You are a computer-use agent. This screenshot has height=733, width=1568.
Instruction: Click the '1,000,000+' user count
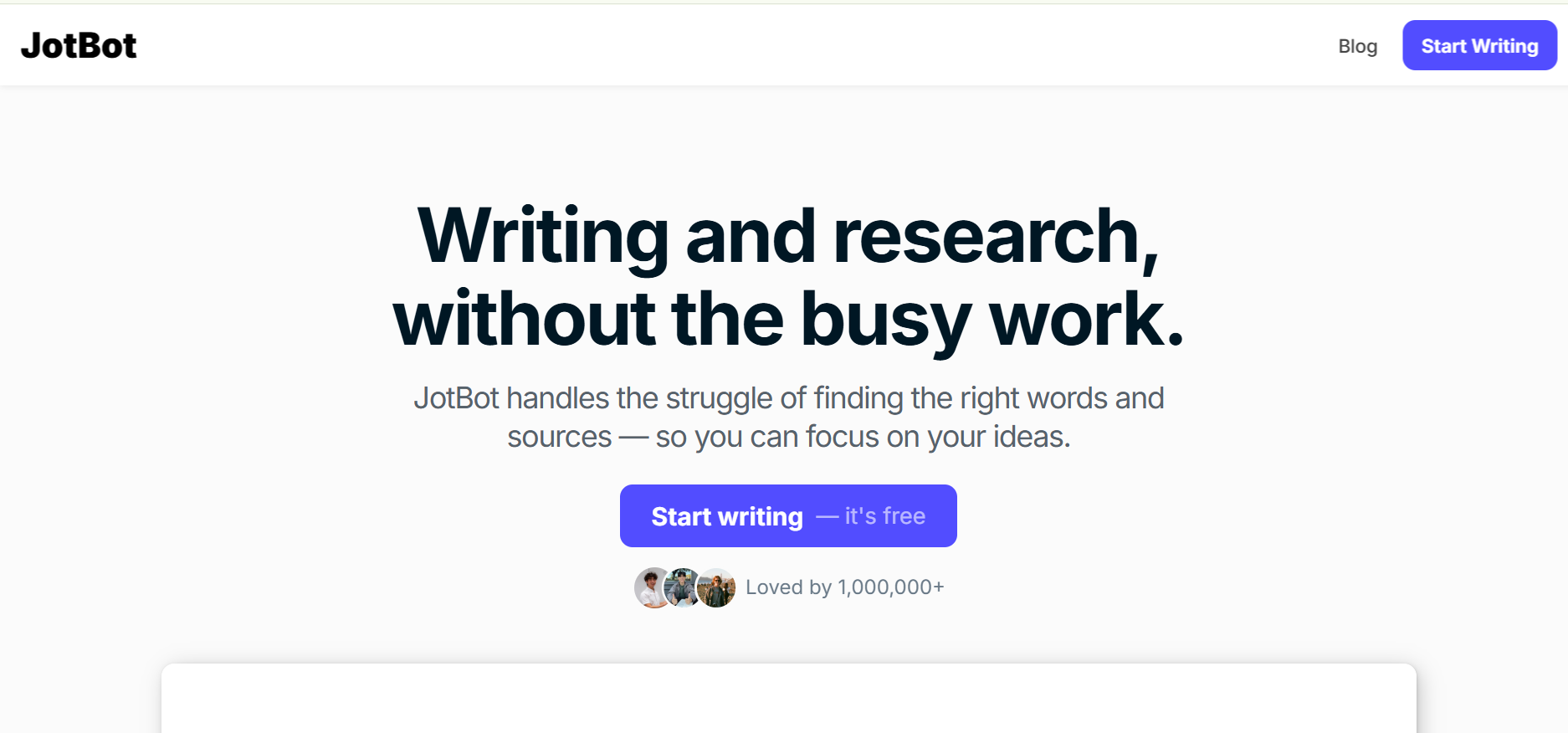[890, 587]
